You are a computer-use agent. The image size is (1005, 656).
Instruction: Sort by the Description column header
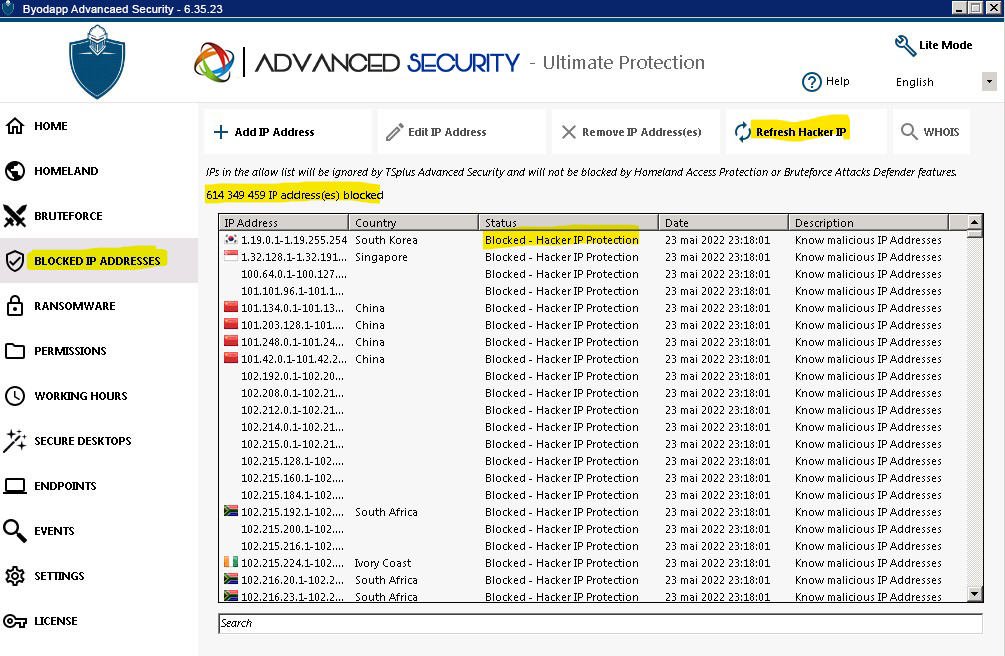click(868, 223)
